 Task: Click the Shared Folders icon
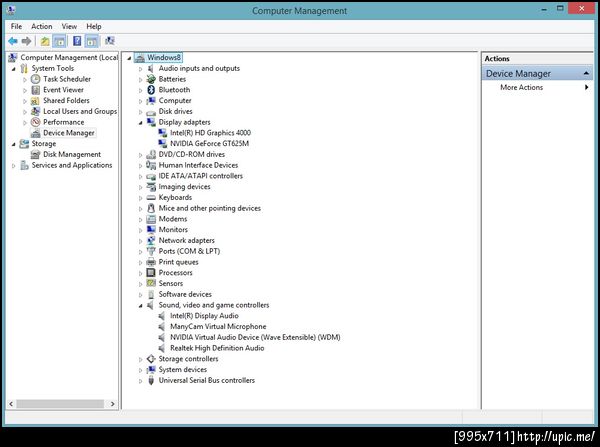(36, 101)
